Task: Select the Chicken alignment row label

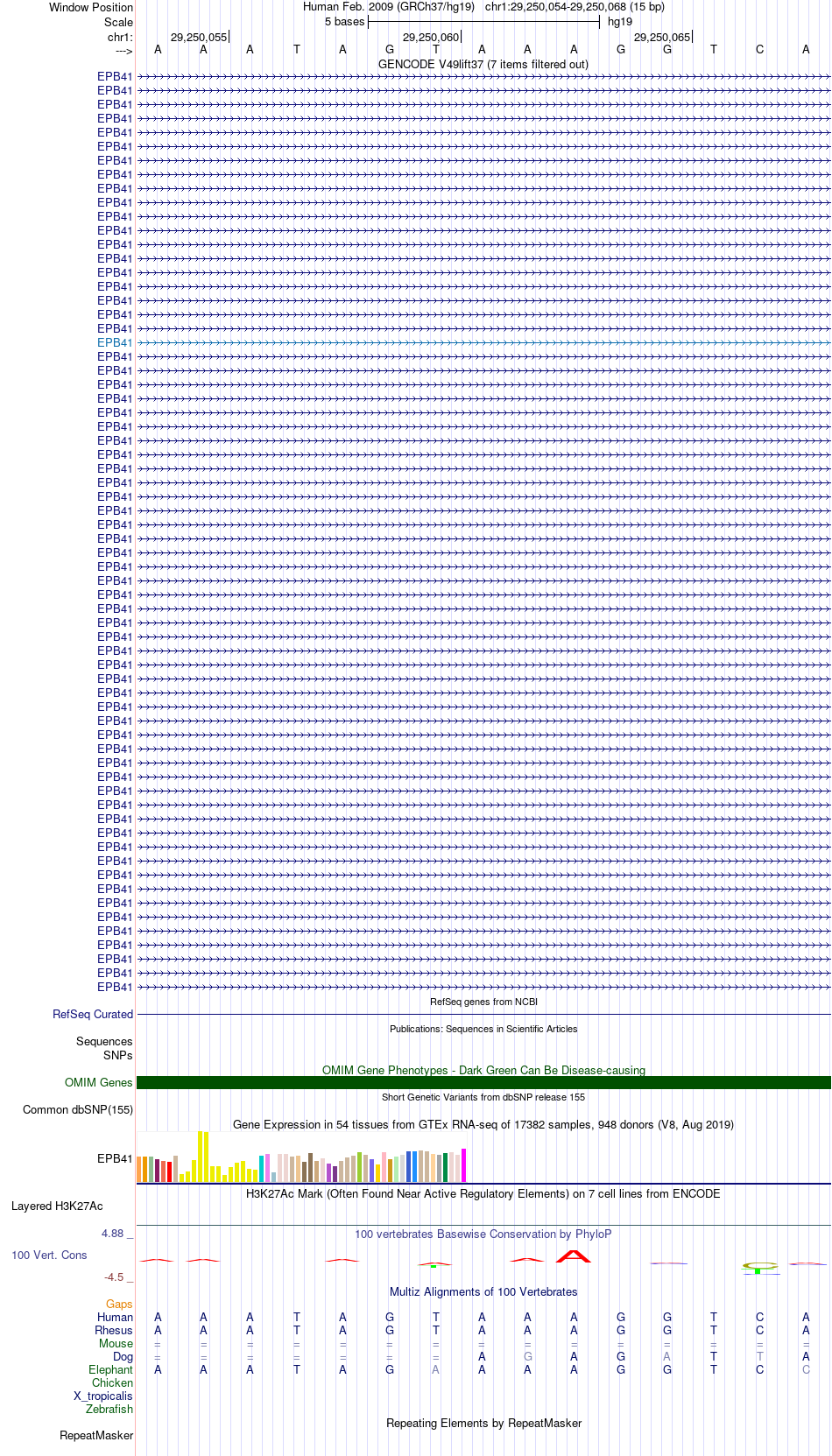Action: (113, 1382)
